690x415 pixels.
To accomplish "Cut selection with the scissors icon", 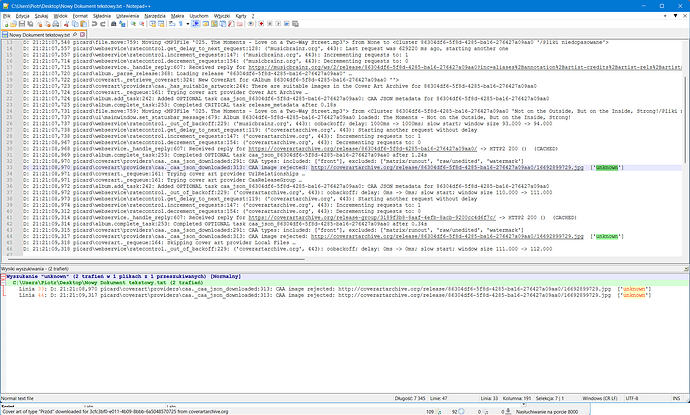I will coord(66,24).
